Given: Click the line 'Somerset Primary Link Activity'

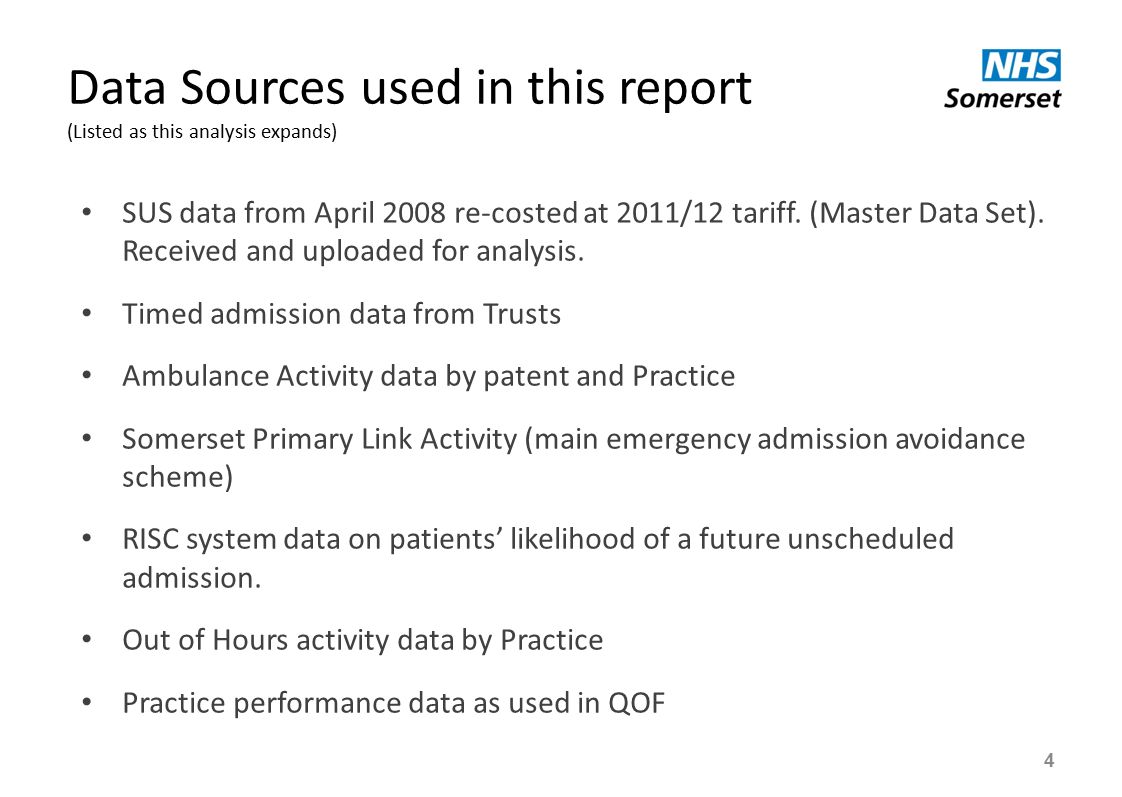Looking at the screenshot, I should click(573, 439).
